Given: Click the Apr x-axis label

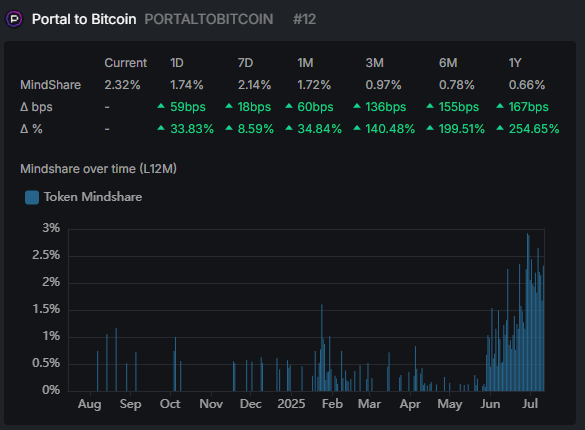Looking at the screenshot, I should coord(410,404).
